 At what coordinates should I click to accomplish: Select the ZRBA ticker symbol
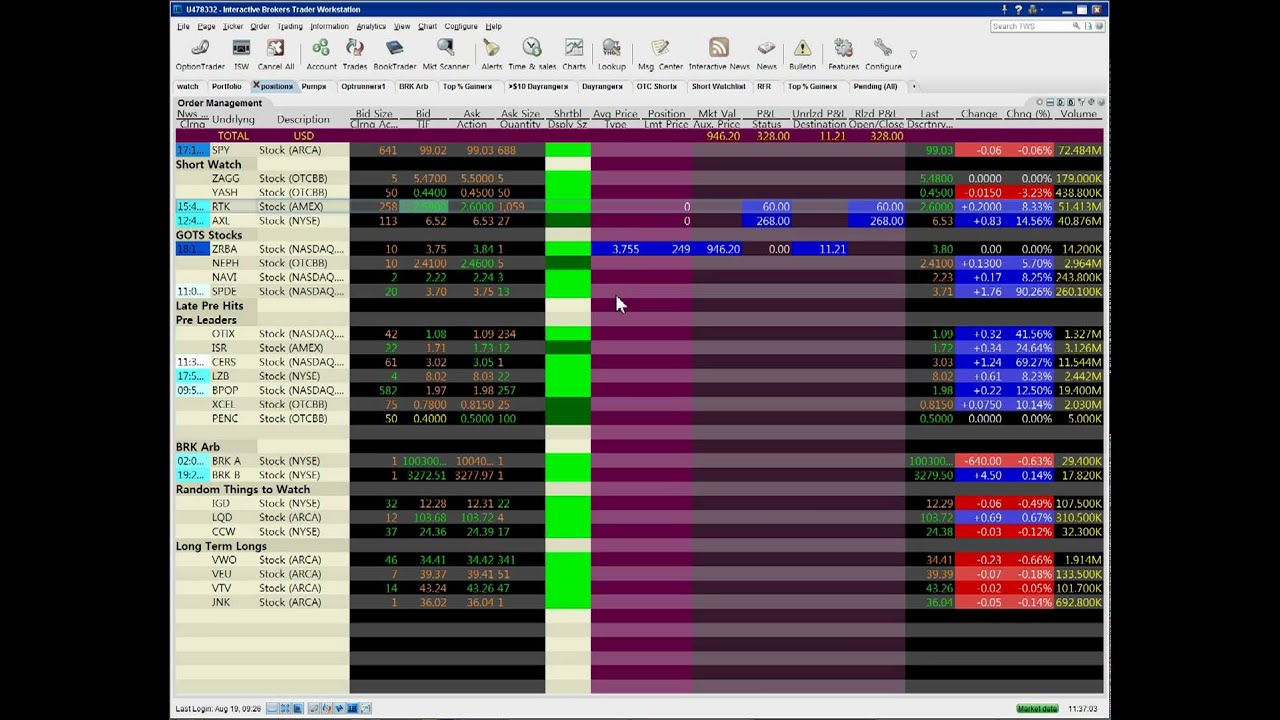(x=224, y=249)
